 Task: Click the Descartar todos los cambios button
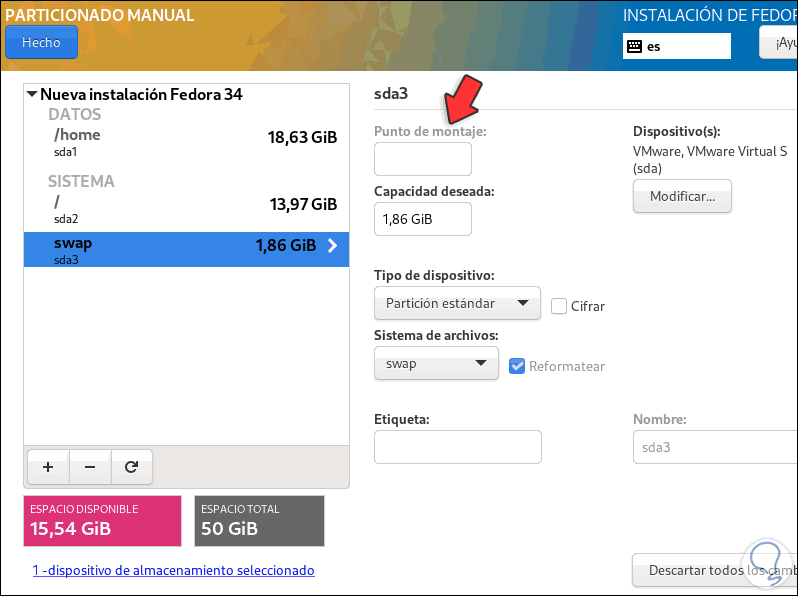[x=714, y=570]
